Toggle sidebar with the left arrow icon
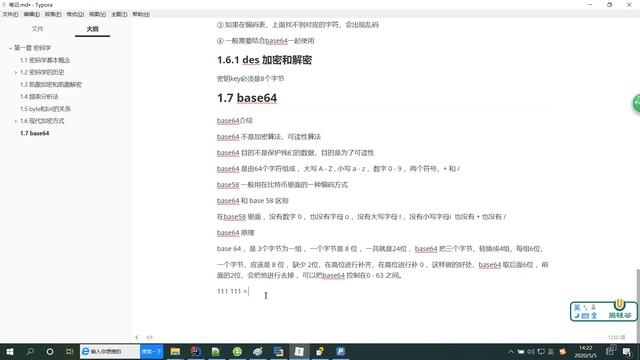Screen dimensions: 640x360 pos(137,337)
